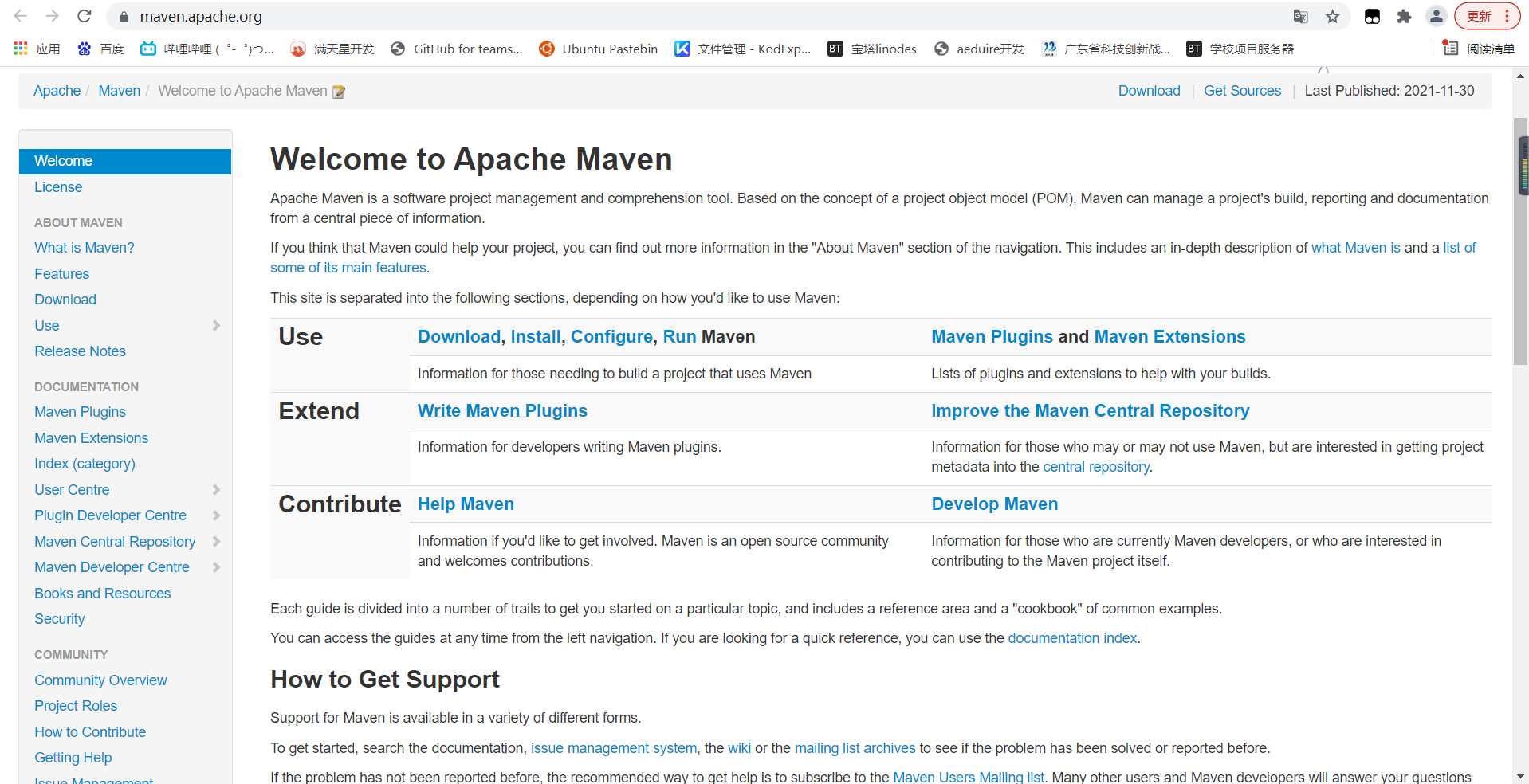The image size is (1529, 784).
Task: Click the edit page icon in breadcrumb
Action: pos(339,92)
